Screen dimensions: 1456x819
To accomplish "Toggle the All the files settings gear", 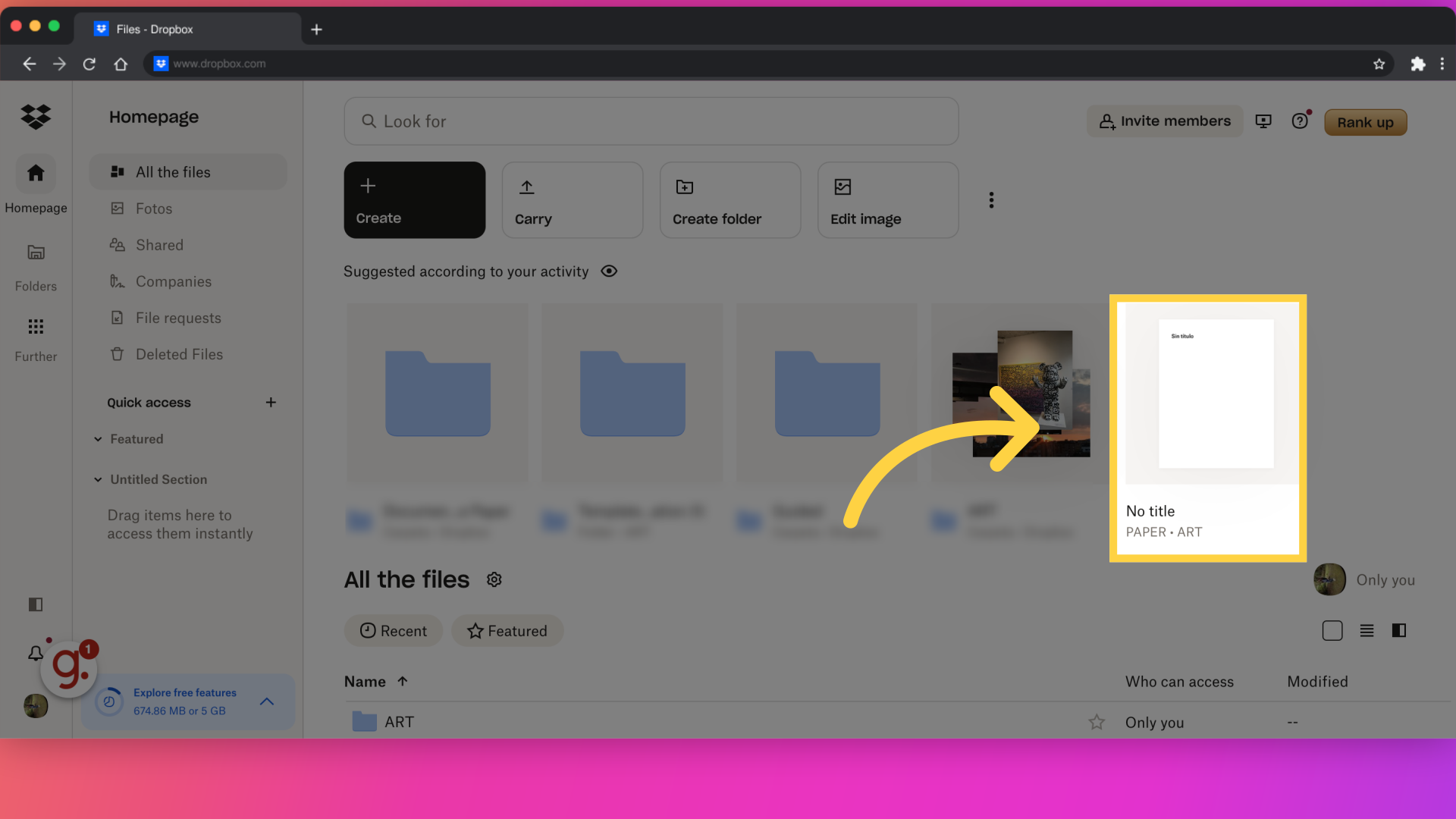I will [x=492, y=579].
